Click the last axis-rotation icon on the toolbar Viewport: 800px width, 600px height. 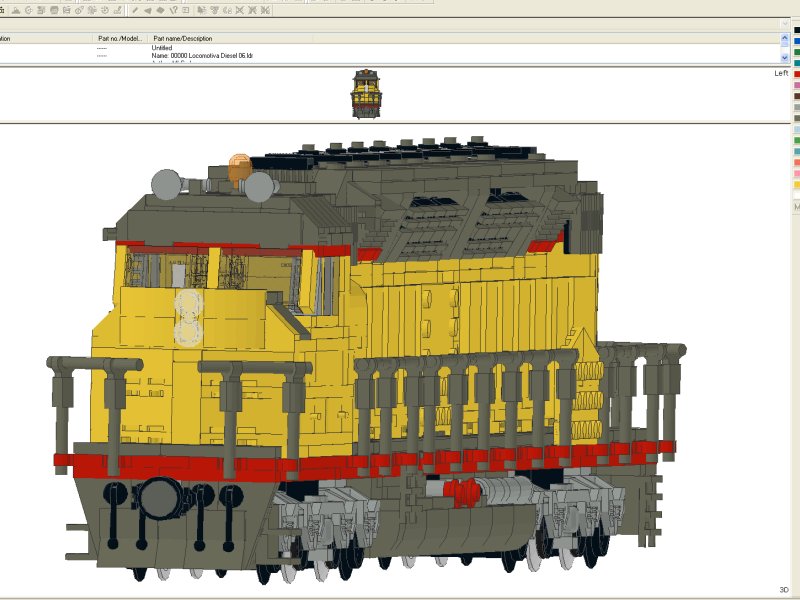(264, 11)
